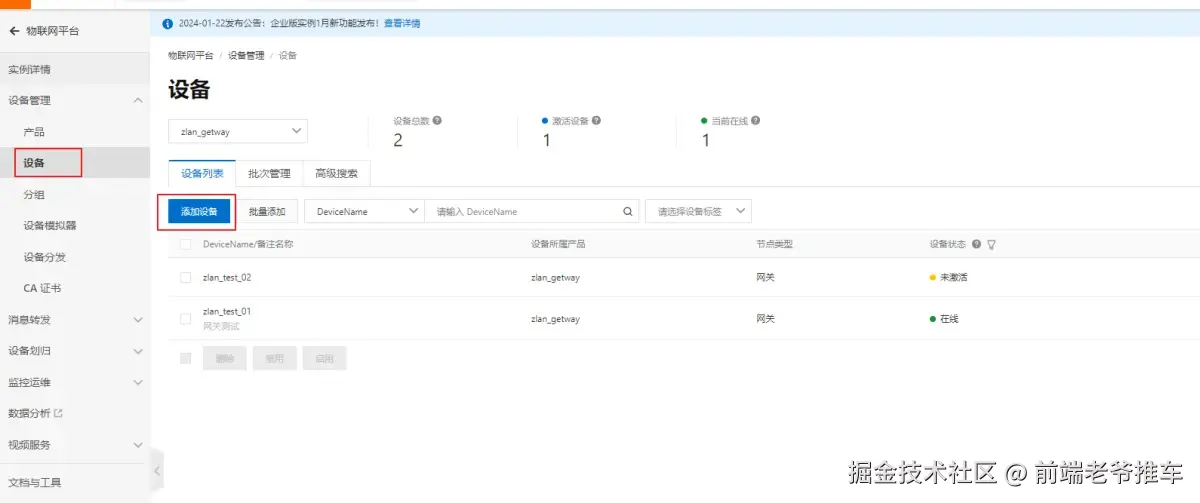Click the help icon beside 设备状态 header
This screenshot has width=1200, height=503.
[x=976, y=244]
